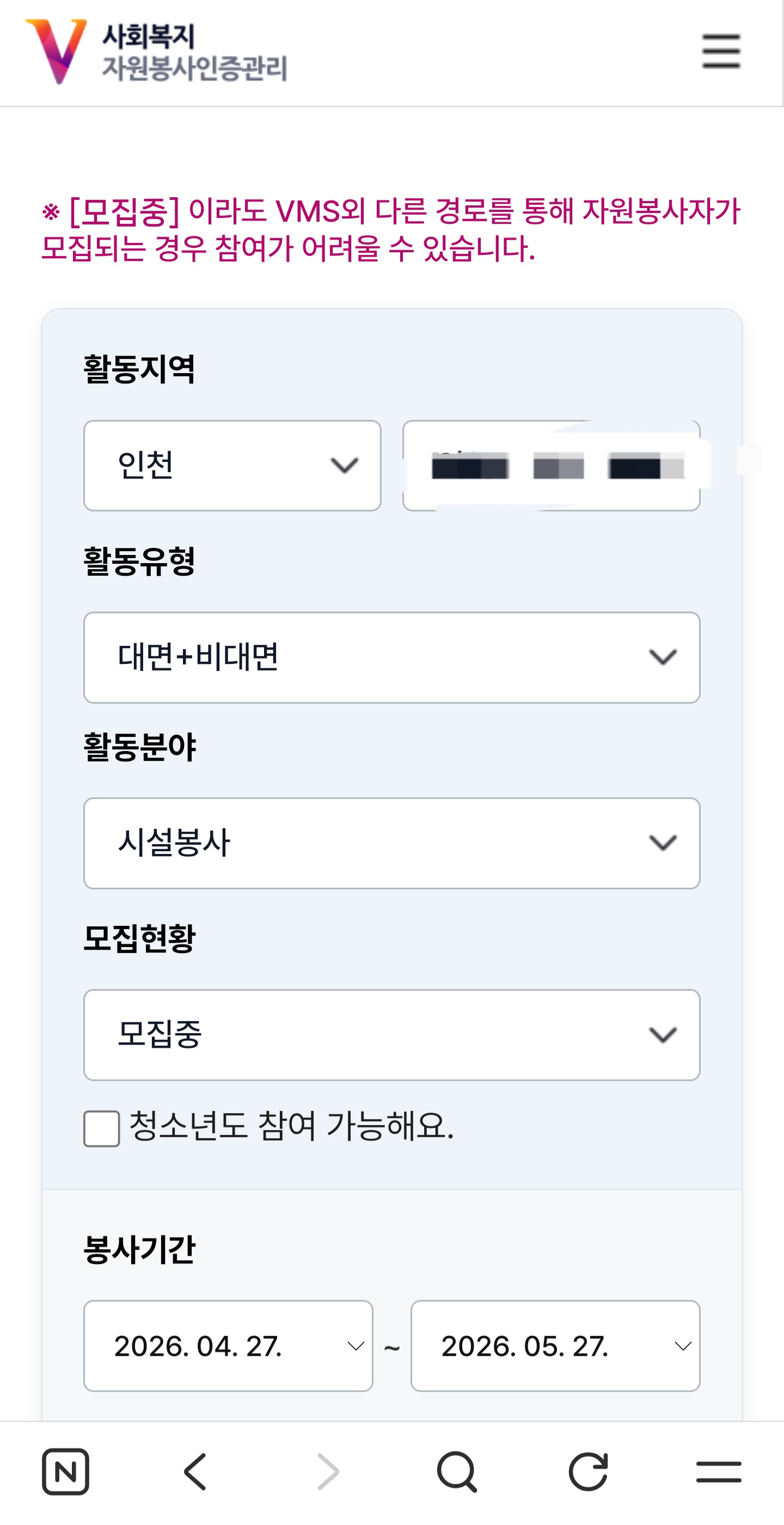Click the chevron arrow in 시설봉사 box

coord(662,843)
